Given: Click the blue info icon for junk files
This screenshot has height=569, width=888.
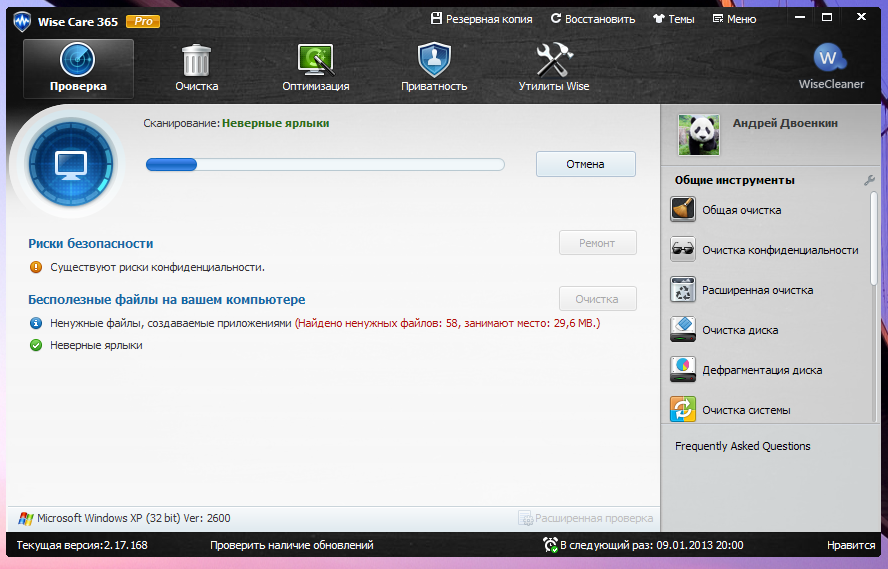Looking at the screenshot, I should tap(36, 323).
